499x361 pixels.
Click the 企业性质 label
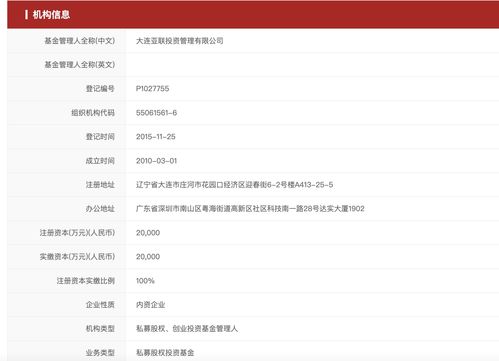pos(100,305)
